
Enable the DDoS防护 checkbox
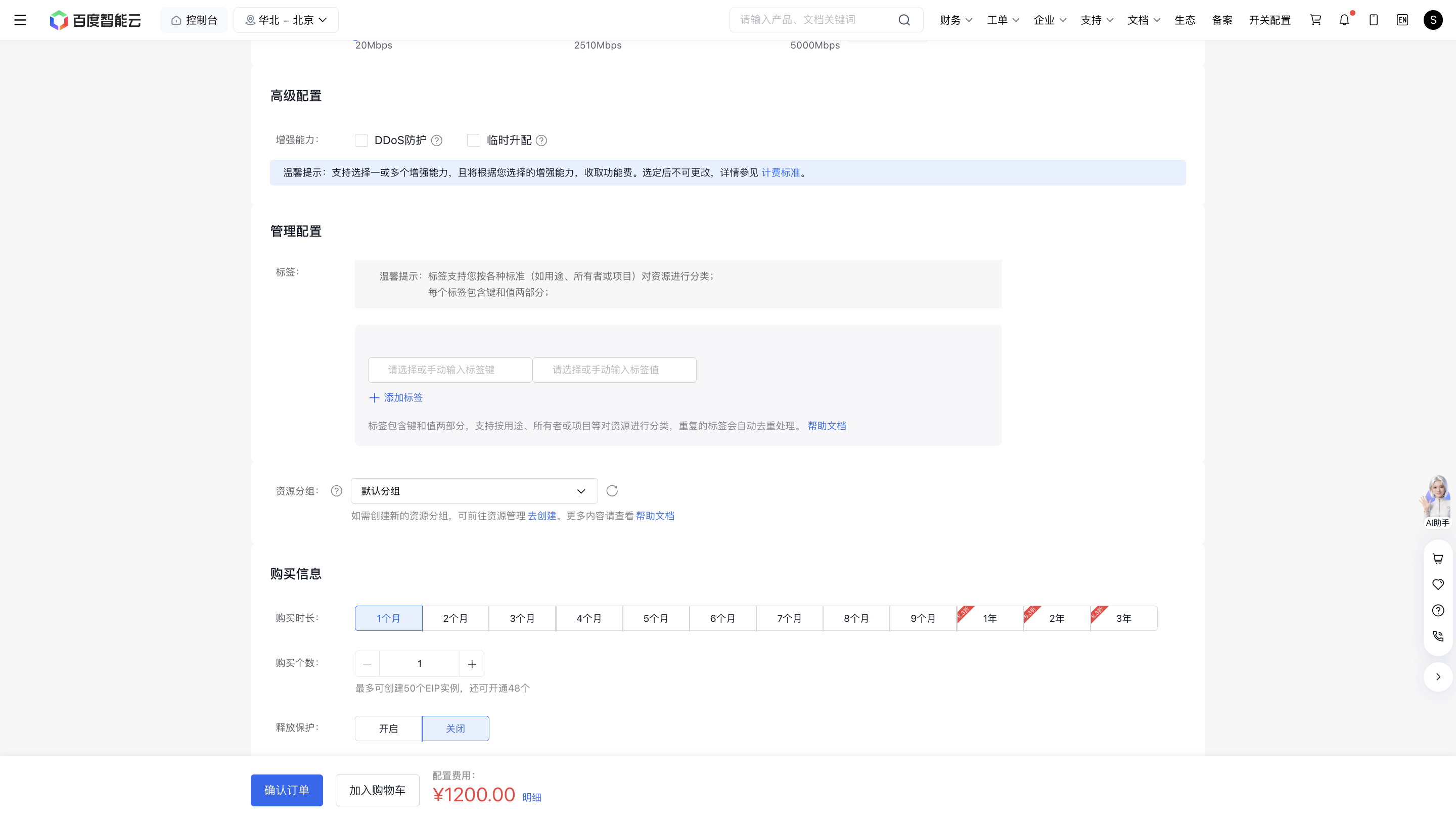click(361, 140)
